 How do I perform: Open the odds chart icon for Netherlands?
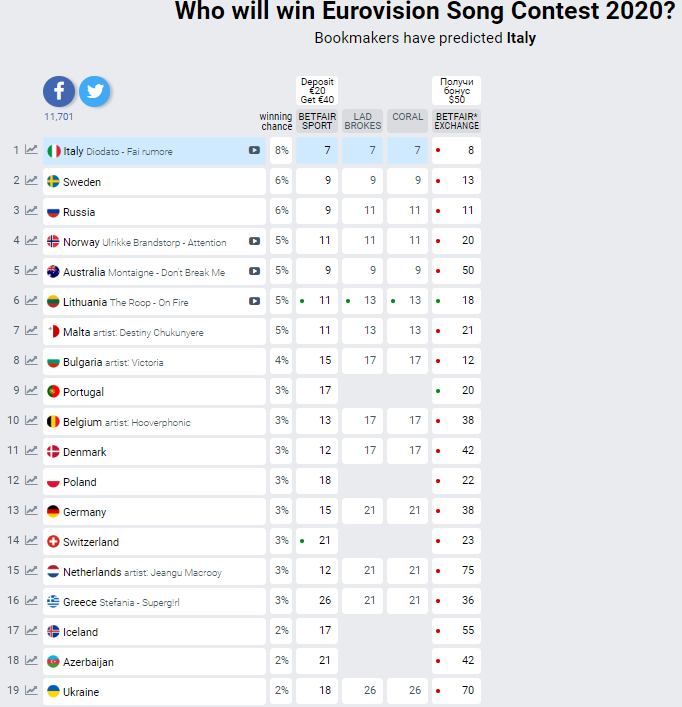point(31,570)
